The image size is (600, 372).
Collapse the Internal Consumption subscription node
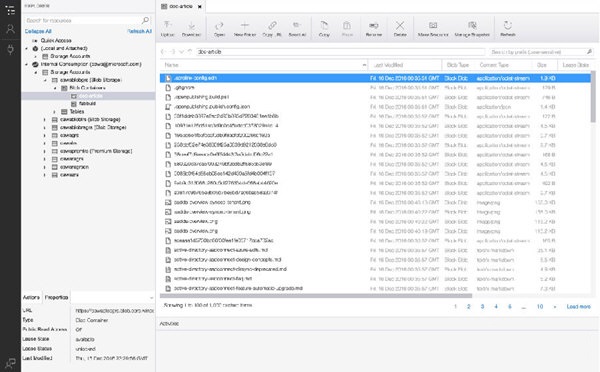27,64
